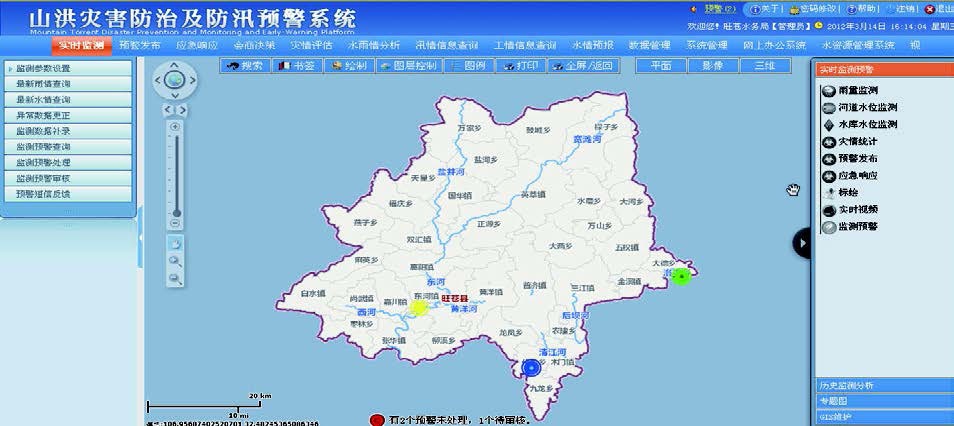This screenshot has width=954, height=426.
Task: Toggle 全屏/返回 fullscreen
Action: (583, 66)
